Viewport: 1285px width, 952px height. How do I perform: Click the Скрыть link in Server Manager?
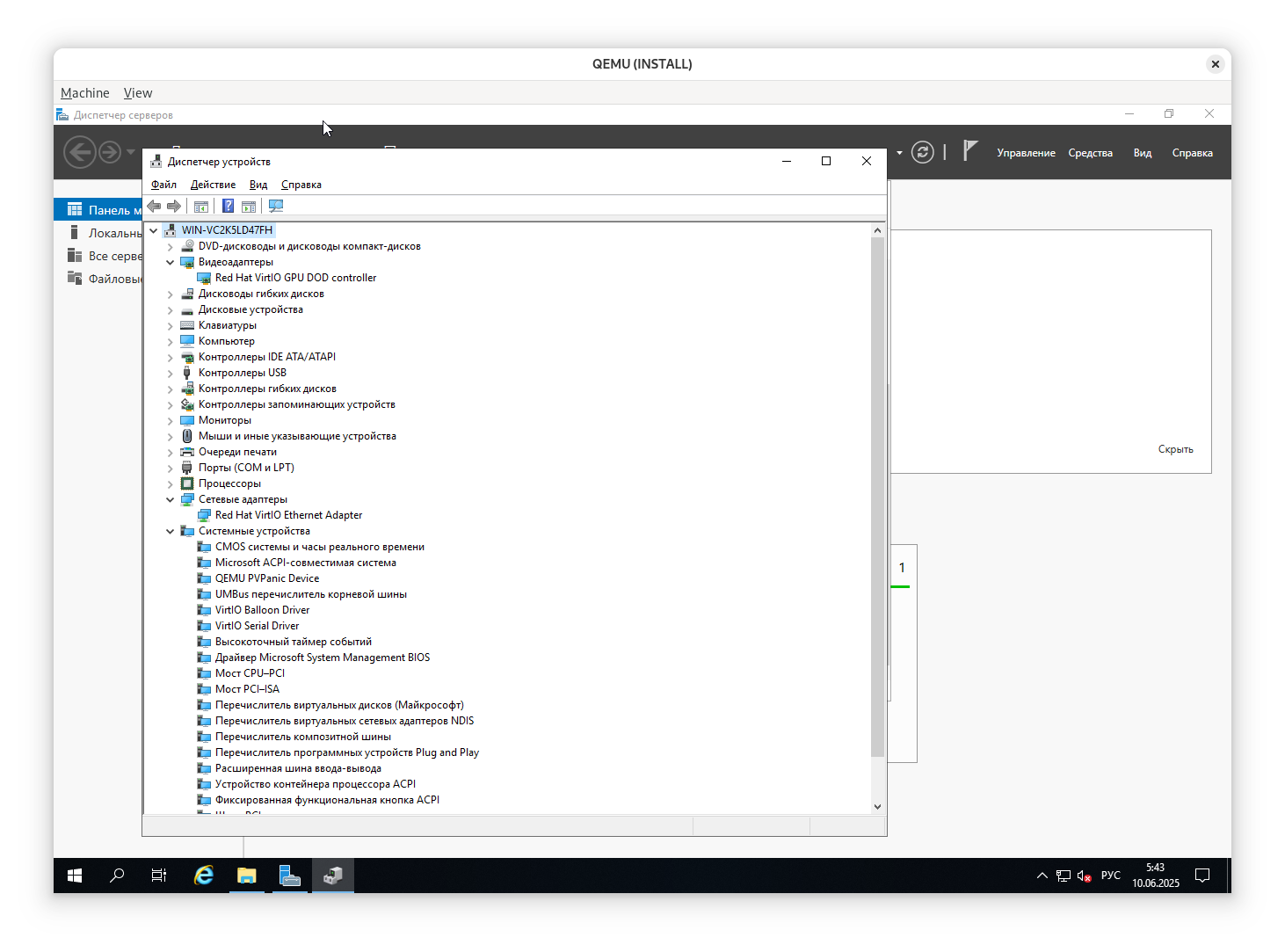coord(1176,449)
